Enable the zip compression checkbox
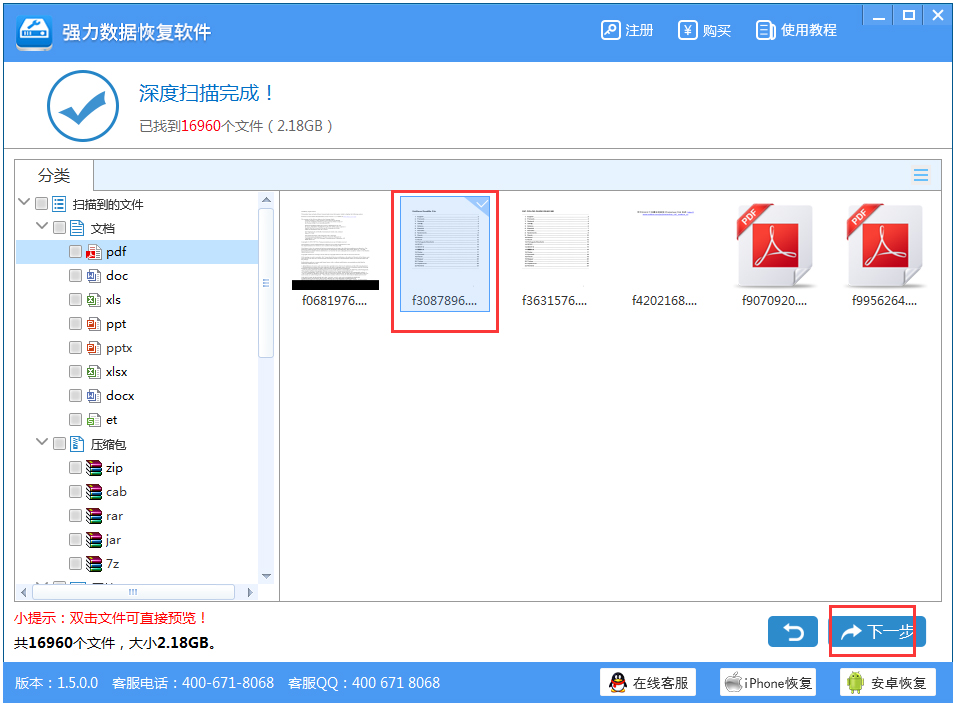This screenshot has width=956, height=706. point(75,467)
